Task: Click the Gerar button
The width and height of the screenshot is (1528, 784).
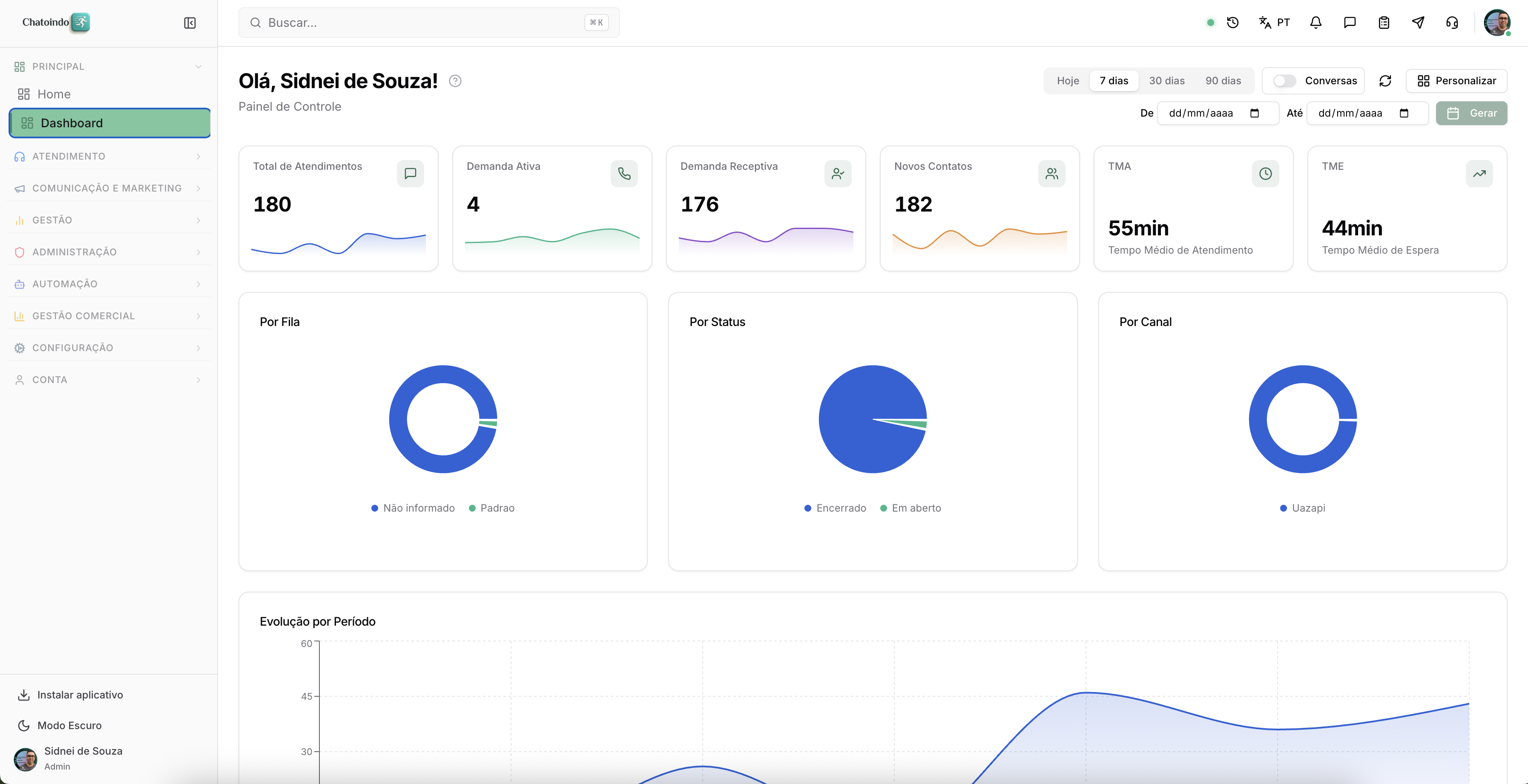Action: tap(1471, 113)
